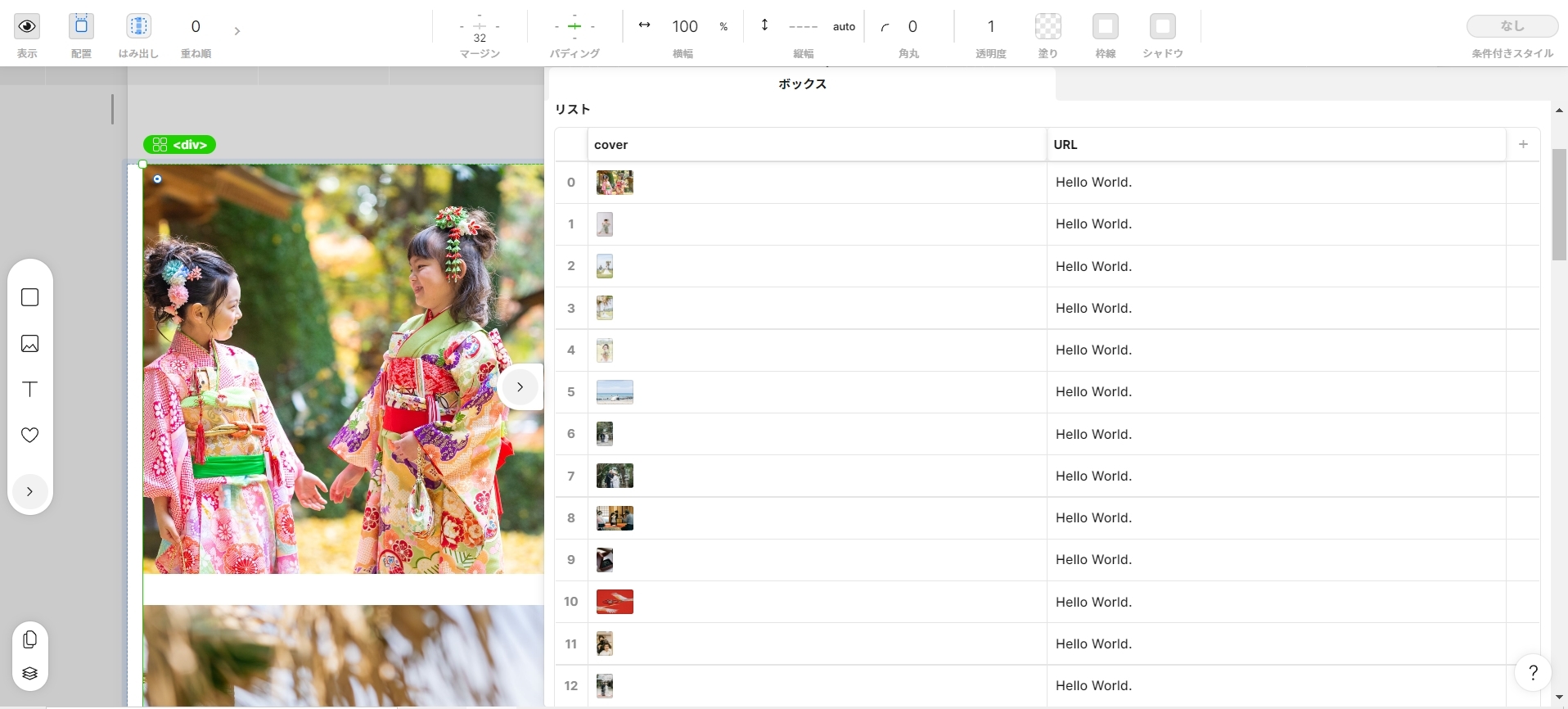Open the 条件付きスタイル なし dropdown
Image resolution: width=1568 pixels, height=709 pixels.
1512,26
